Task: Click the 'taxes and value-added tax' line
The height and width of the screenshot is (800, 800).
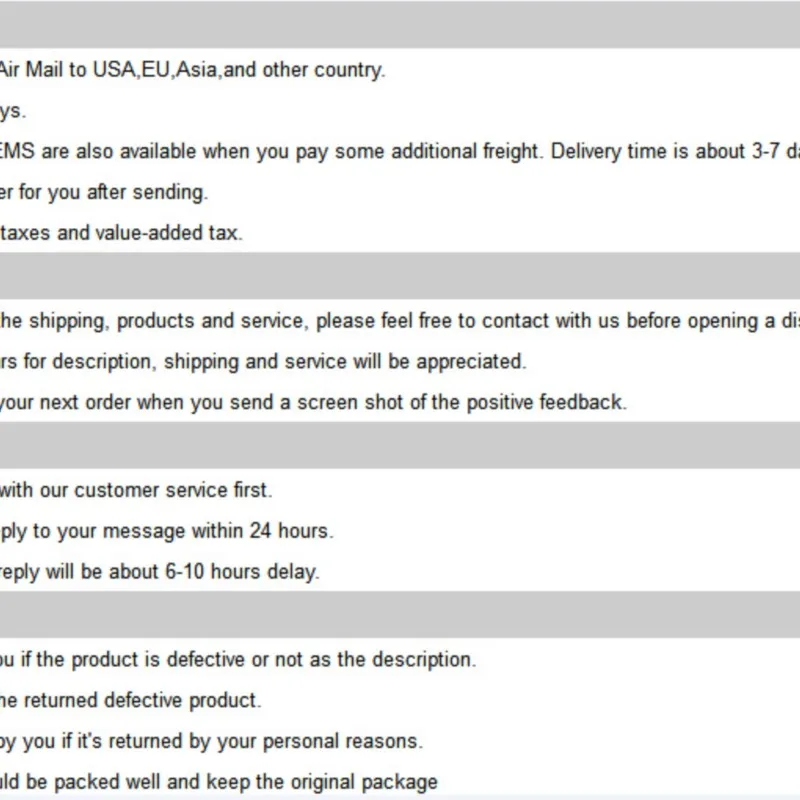Action: [x=121, y=233]
